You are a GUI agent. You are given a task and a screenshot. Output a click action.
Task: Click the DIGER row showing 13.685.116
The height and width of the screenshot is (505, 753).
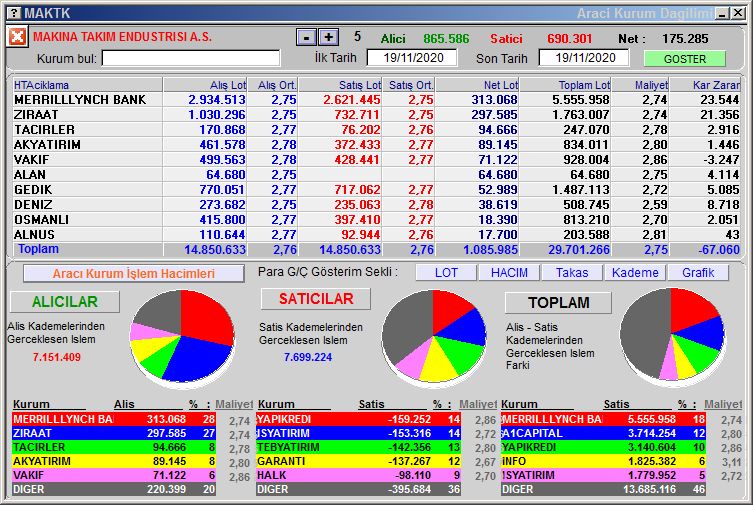[603, 489]
